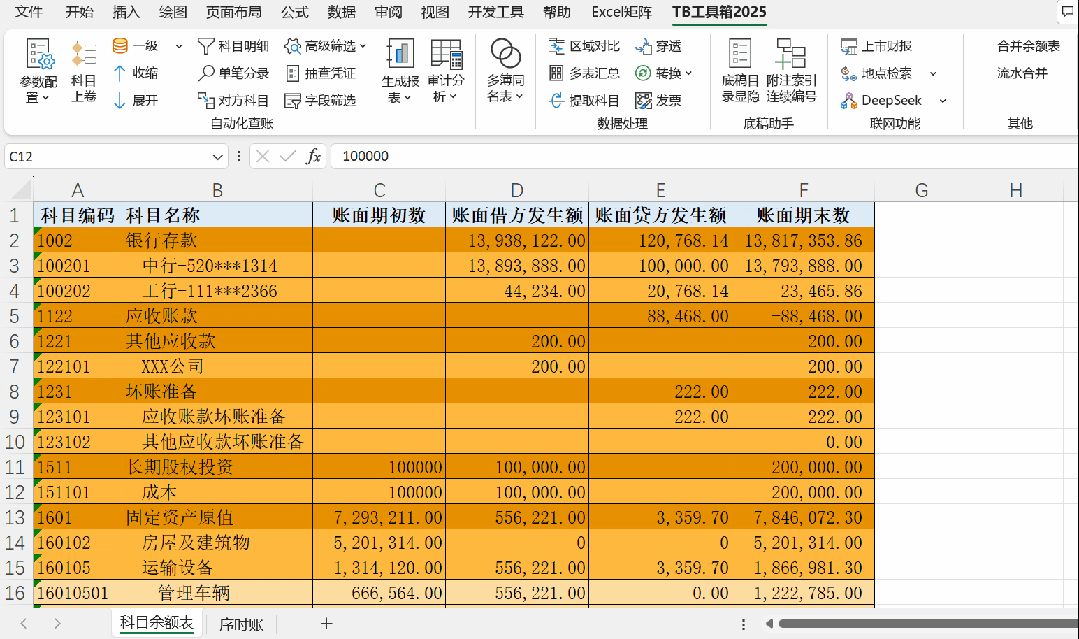Screen dimensions: 1079x639
Task: Click cell 7,846,072.30
Action: click(x=804, y=517)
